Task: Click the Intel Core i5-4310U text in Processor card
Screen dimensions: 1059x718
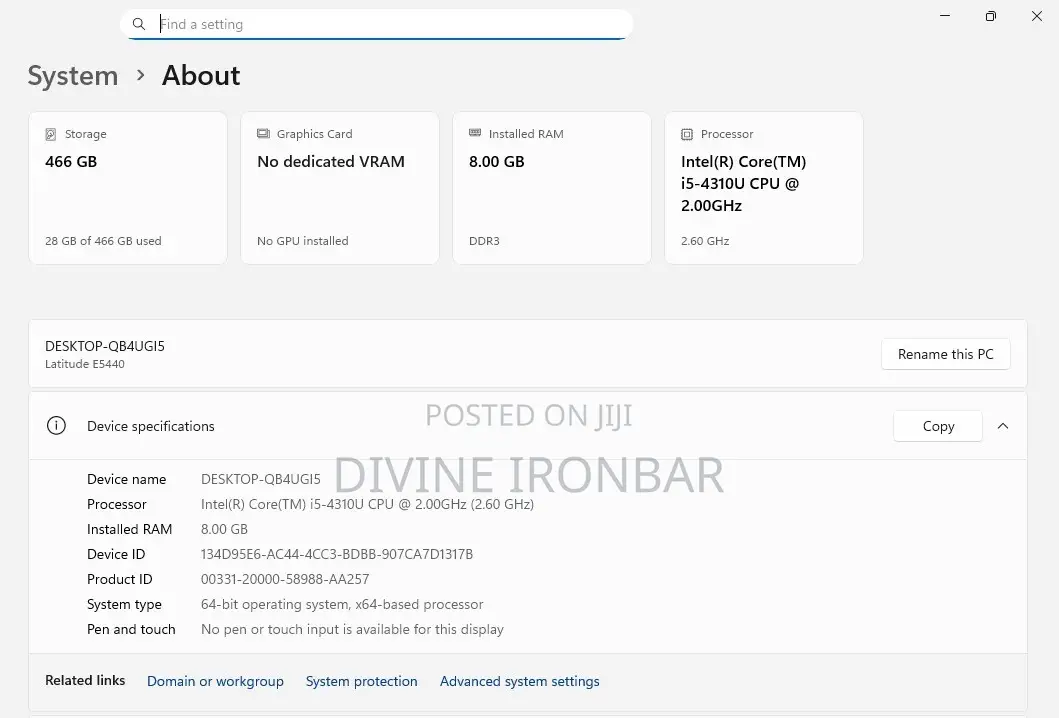Action: pyautogui.click(x=744, y=184)
